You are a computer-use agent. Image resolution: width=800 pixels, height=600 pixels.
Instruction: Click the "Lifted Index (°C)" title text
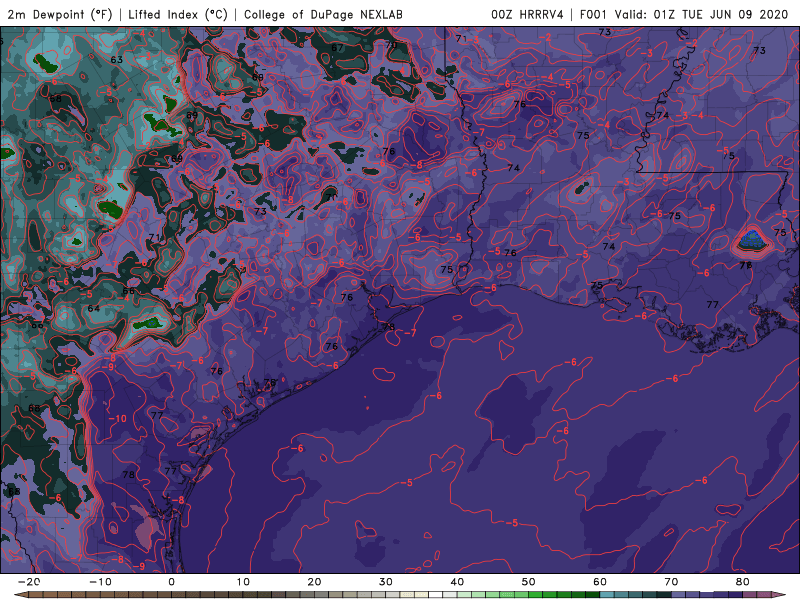(x=178, y=14)
